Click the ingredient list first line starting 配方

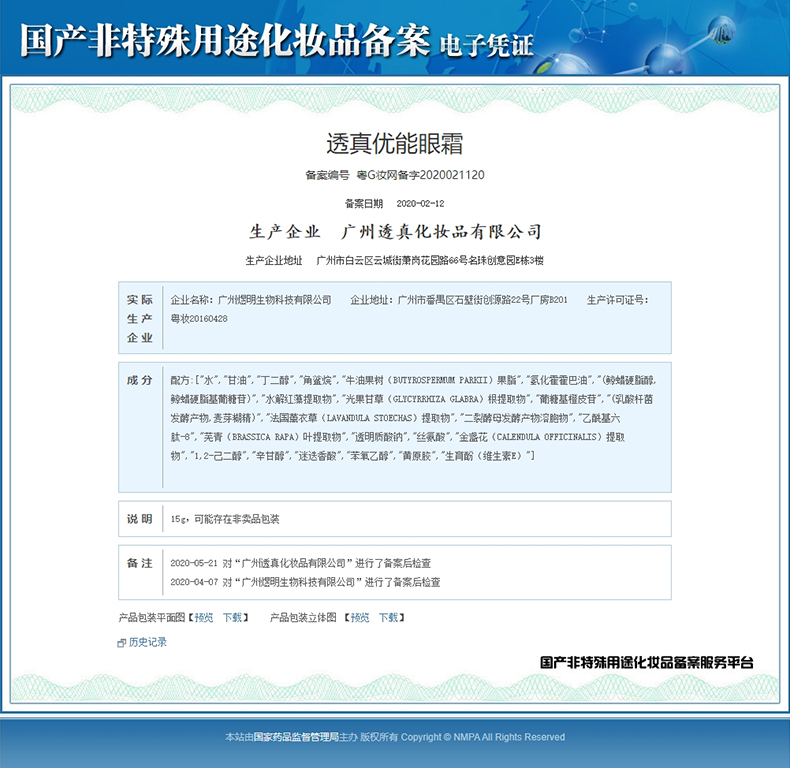[x=413, y=380]
